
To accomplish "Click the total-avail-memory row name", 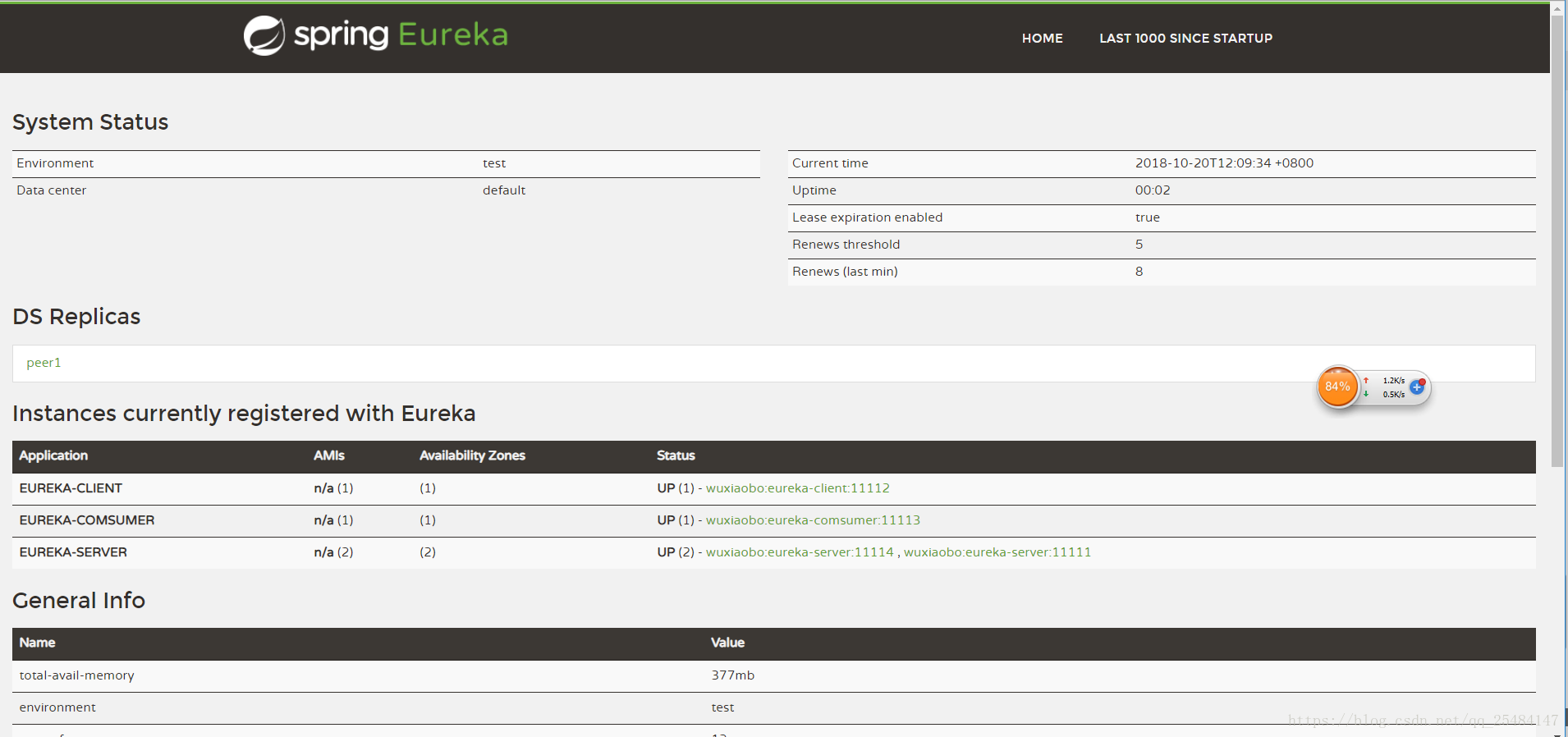I will point(76,675).
